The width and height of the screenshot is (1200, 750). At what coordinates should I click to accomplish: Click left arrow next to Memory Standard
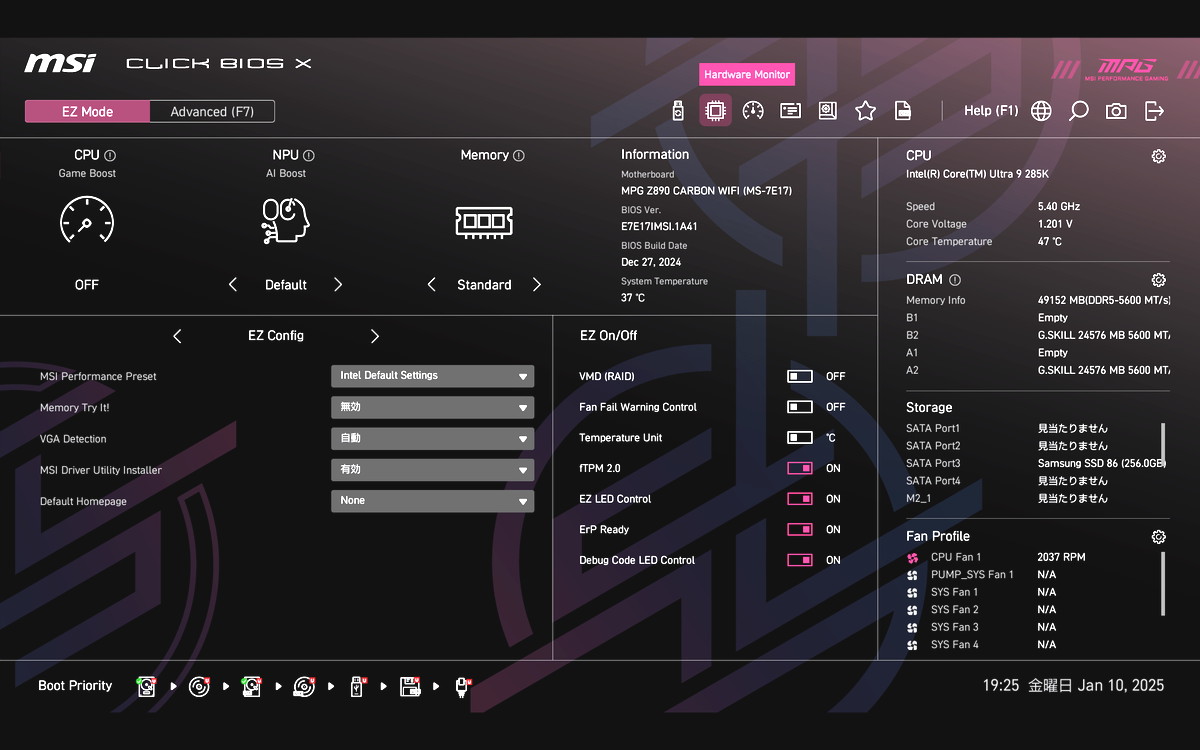(432, 285)
